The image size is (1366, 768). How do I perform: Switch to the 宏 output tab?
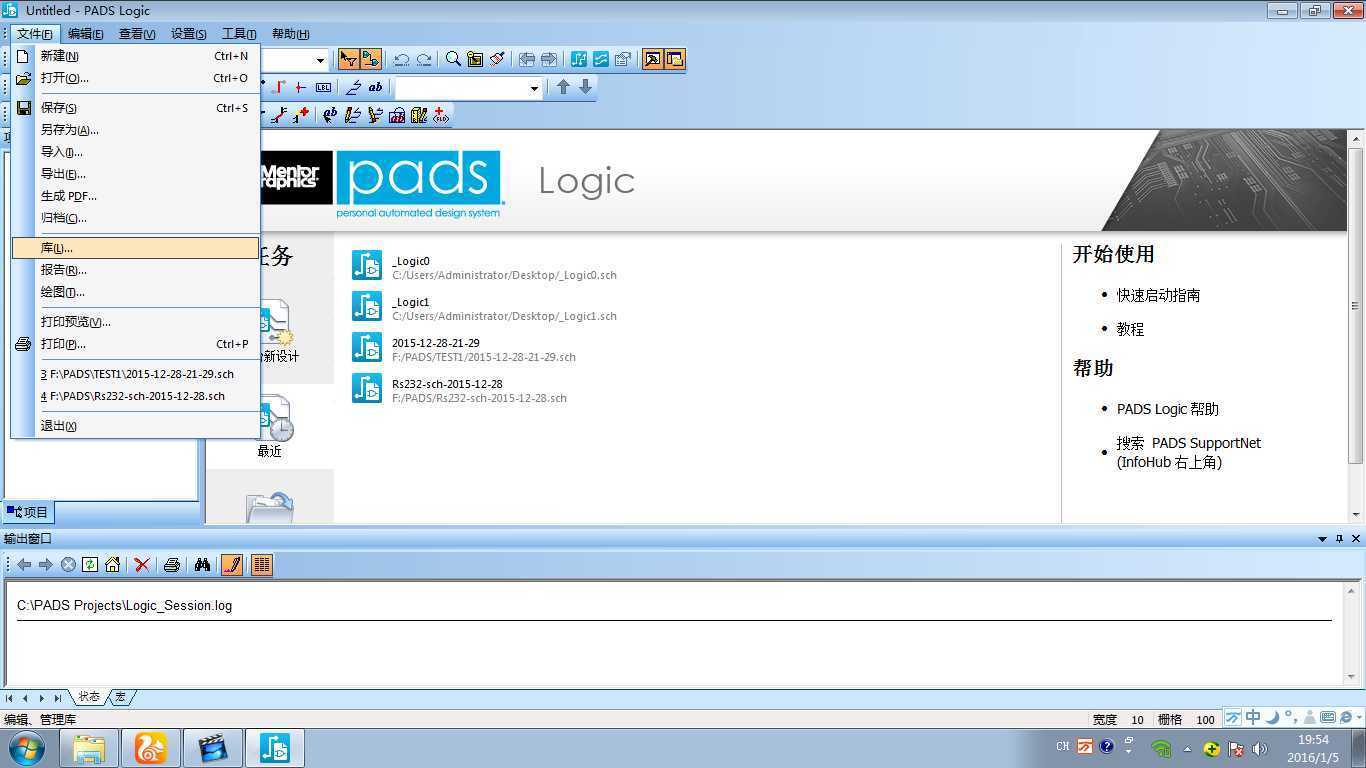[120, 697]
